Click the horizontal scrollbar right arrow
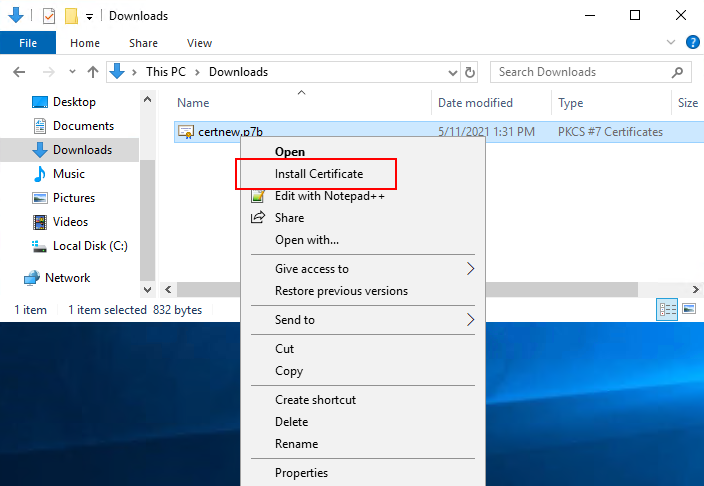The height and width of the screenshot is (486, 704). (695, 290)
